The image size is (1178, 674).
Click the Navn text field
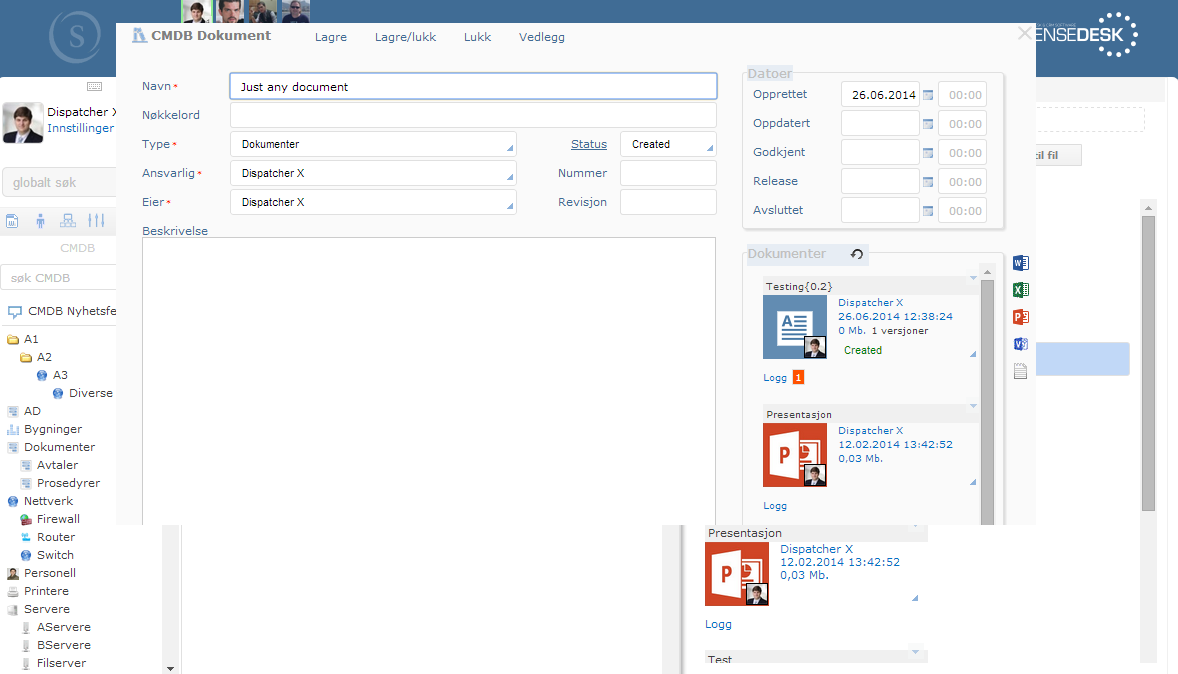pos(473,86)
